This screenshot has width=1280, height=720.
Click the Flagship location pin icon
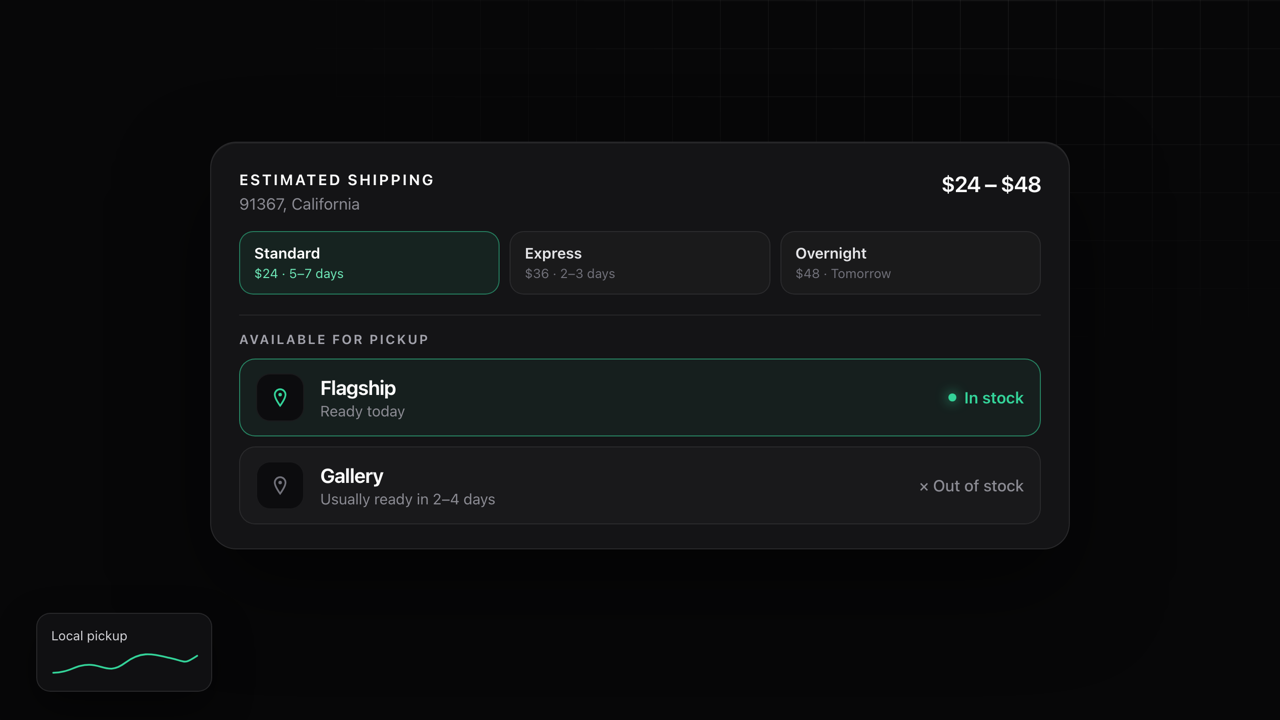(280, 398)
